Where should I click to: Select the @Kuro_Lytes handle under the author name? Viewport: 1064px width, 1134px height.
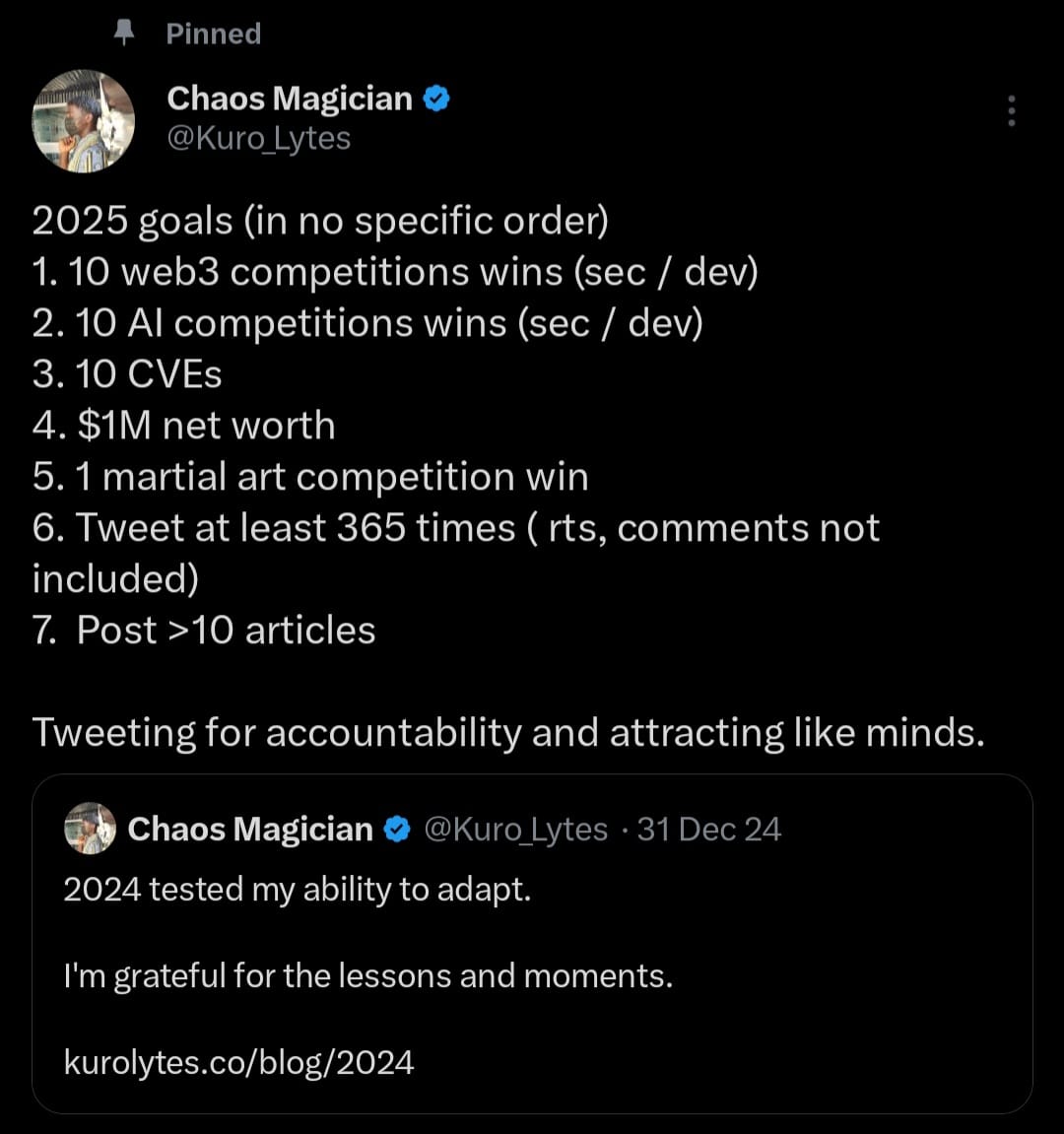click(x=259, y=138)
